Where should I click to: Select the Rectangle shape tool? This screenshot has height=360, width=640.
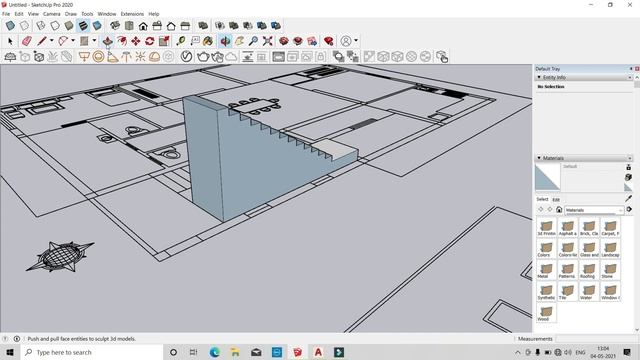coord(84,41)
